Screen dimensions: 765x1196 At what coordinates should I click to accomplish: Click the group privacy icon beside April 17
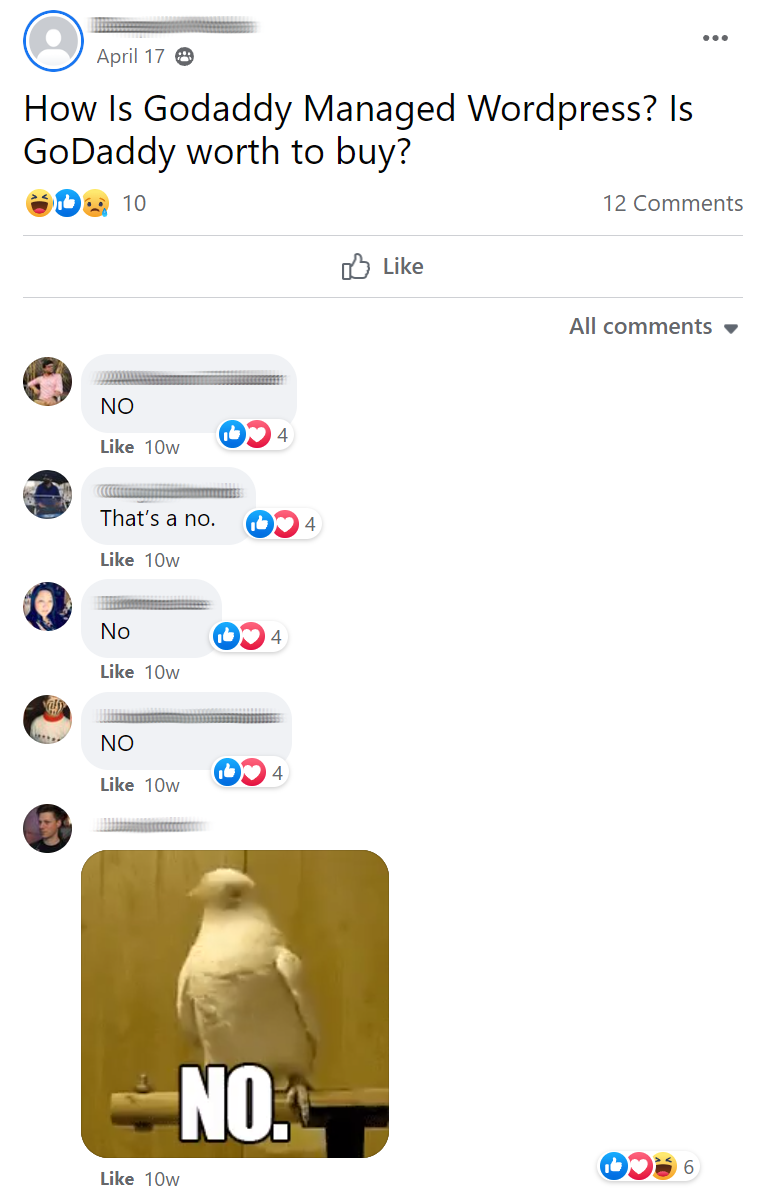(185, 56)
